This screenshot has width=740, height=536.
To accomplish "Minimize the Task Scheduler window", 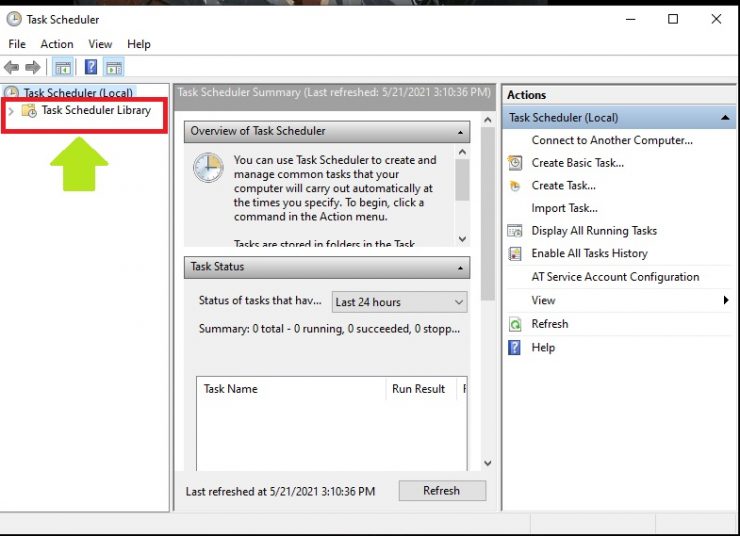I will click(x=631, y=19).
